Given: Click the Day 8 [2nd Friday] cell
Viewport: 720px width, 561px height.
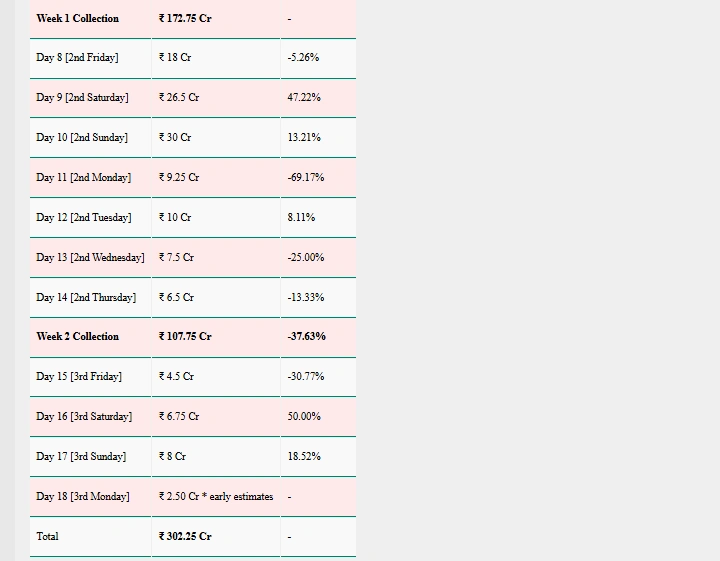Looking at the screenshot, I should point(77,57).
